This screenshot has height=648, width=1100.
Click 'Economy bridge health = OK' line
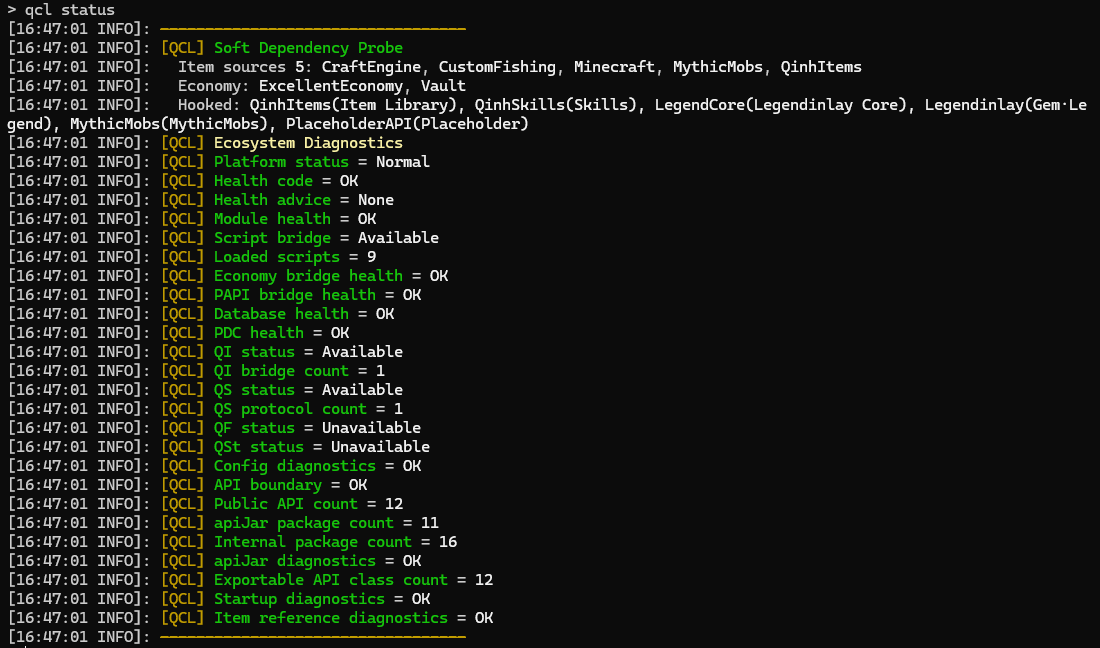331,275
